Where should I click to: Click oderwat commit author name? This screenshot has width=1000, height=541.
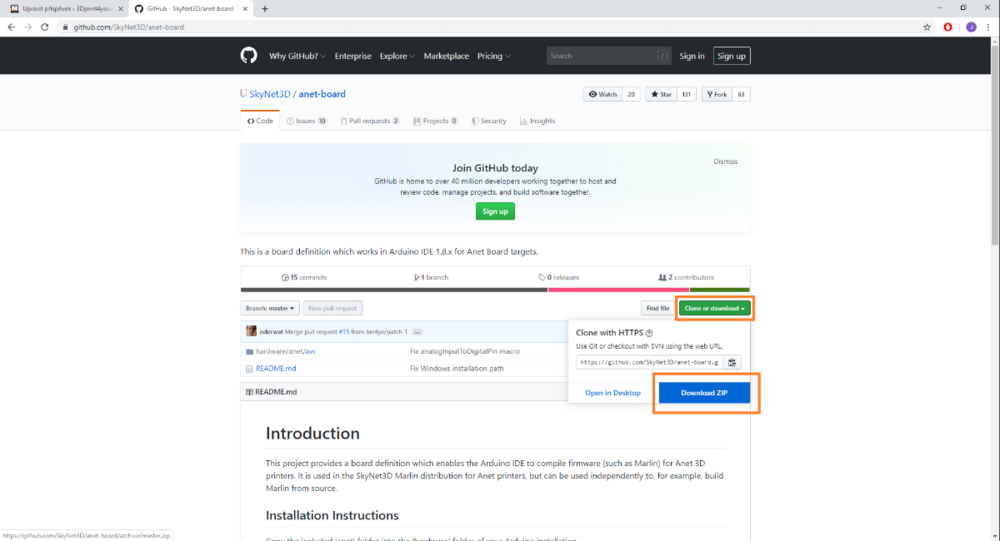271,332
